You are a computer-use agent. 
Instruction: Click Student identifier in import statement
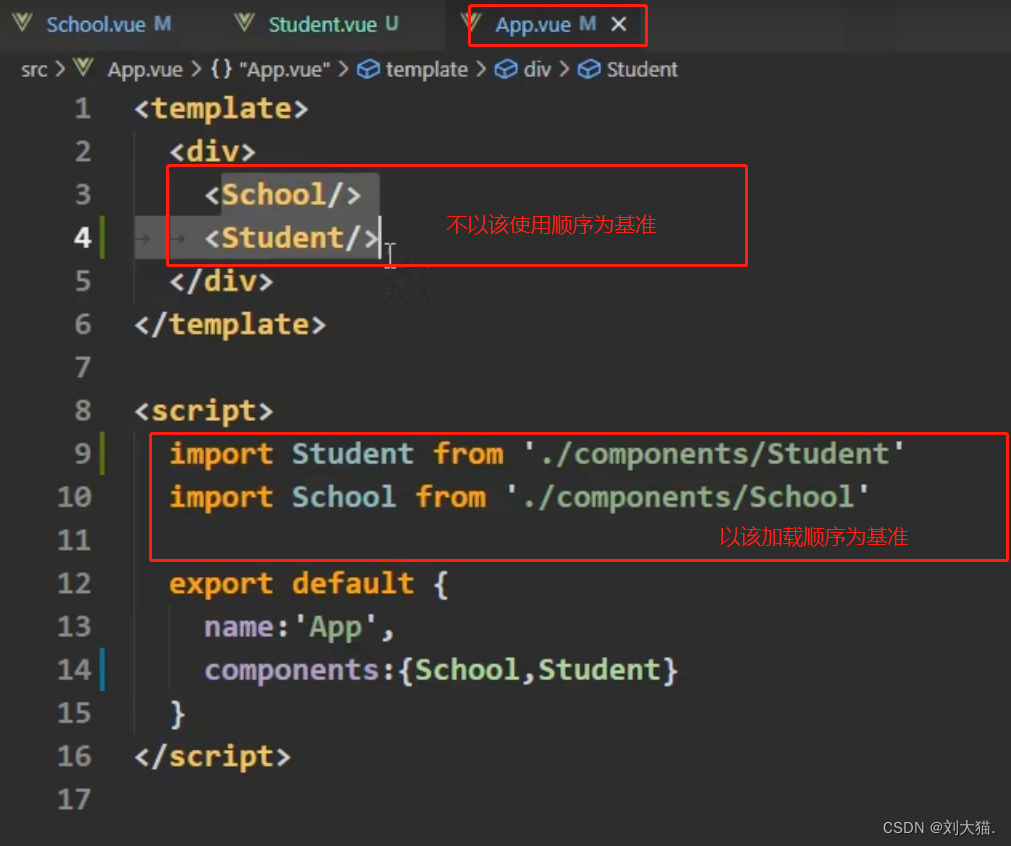[x=353, y=454]
